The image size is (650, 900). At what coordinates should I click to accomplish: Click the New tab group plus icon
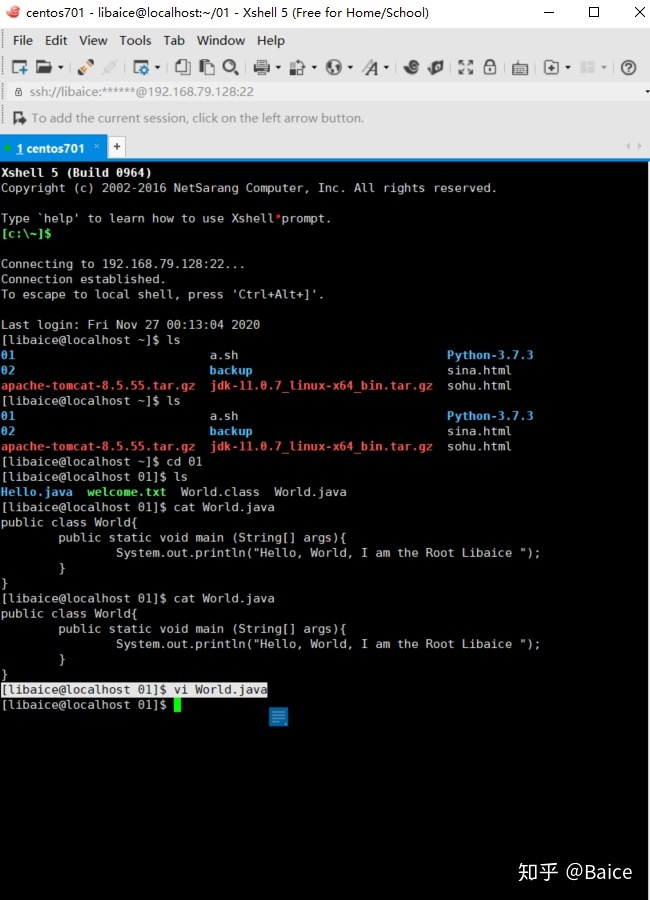[x=551, y=67]
